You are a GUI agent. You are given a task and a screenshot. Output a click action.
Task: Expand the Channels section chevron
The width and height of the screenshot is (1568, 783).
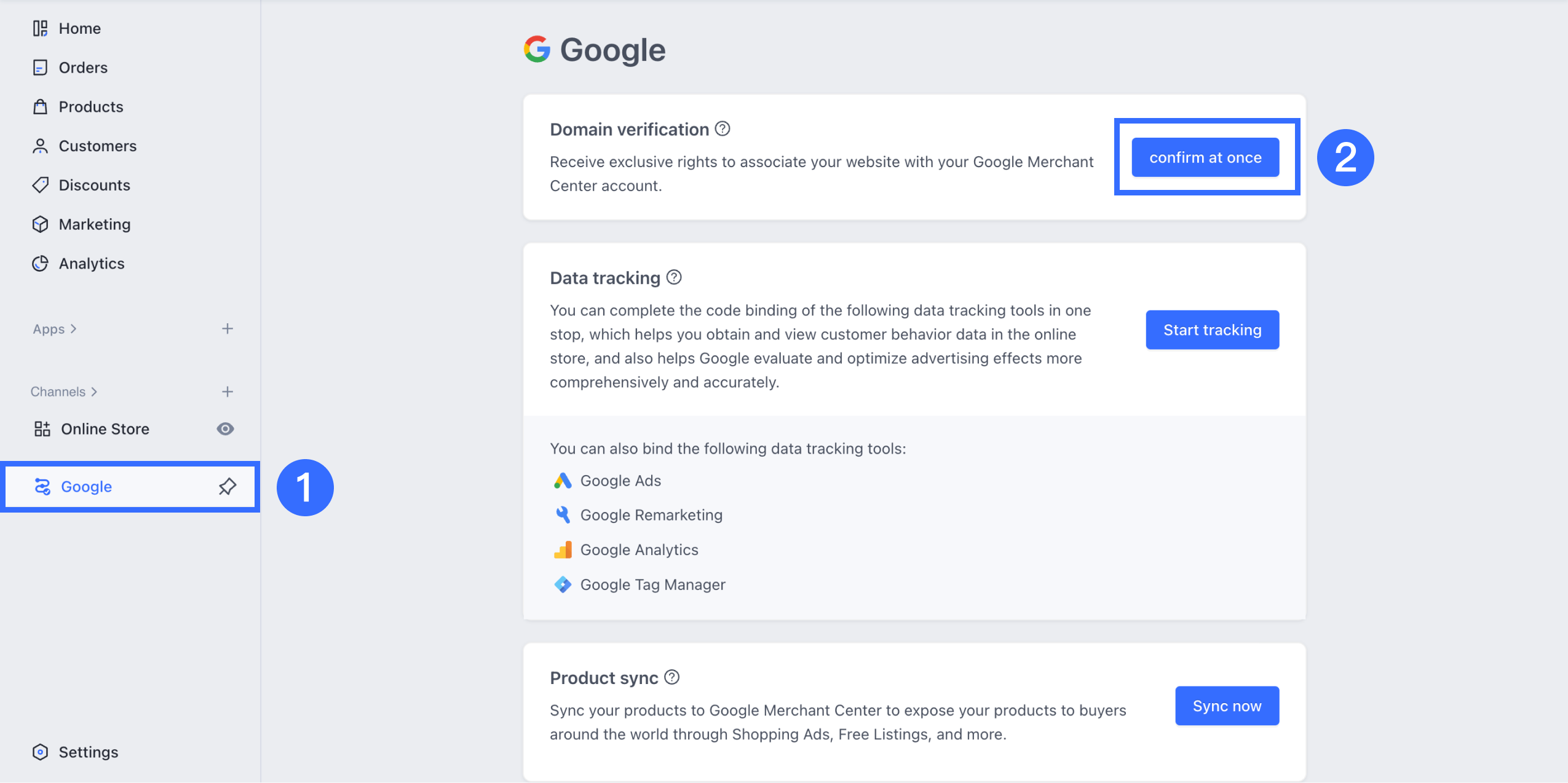(x=94, y=391)
